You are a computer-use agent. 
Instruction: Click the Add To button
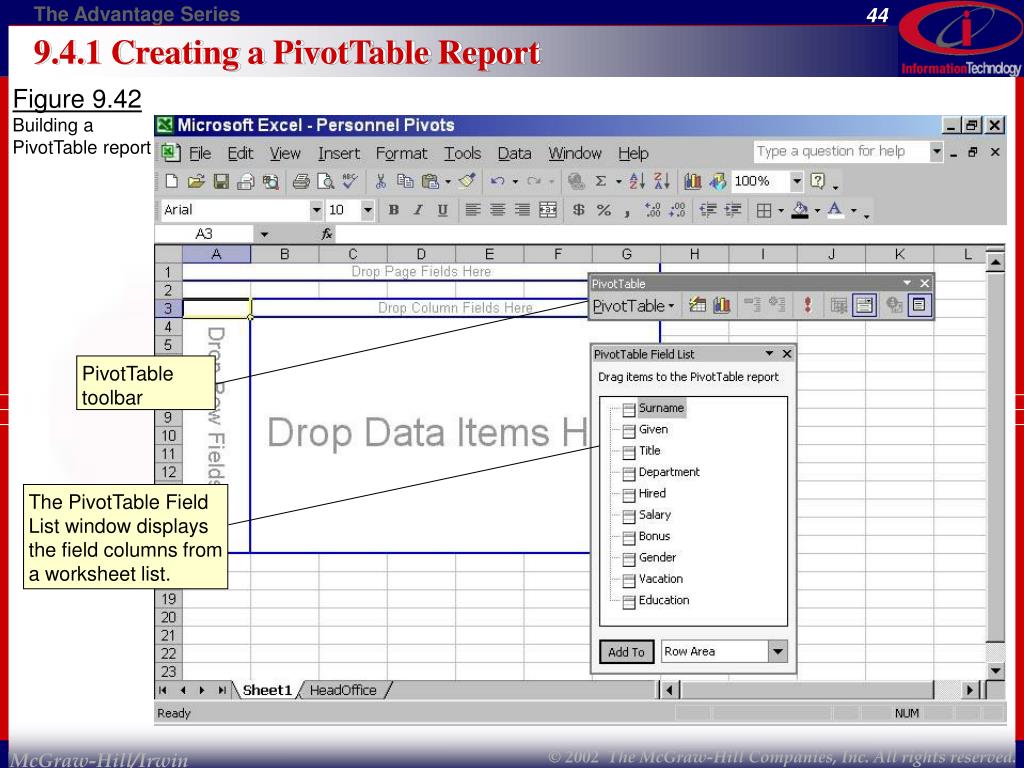[626, 652]
